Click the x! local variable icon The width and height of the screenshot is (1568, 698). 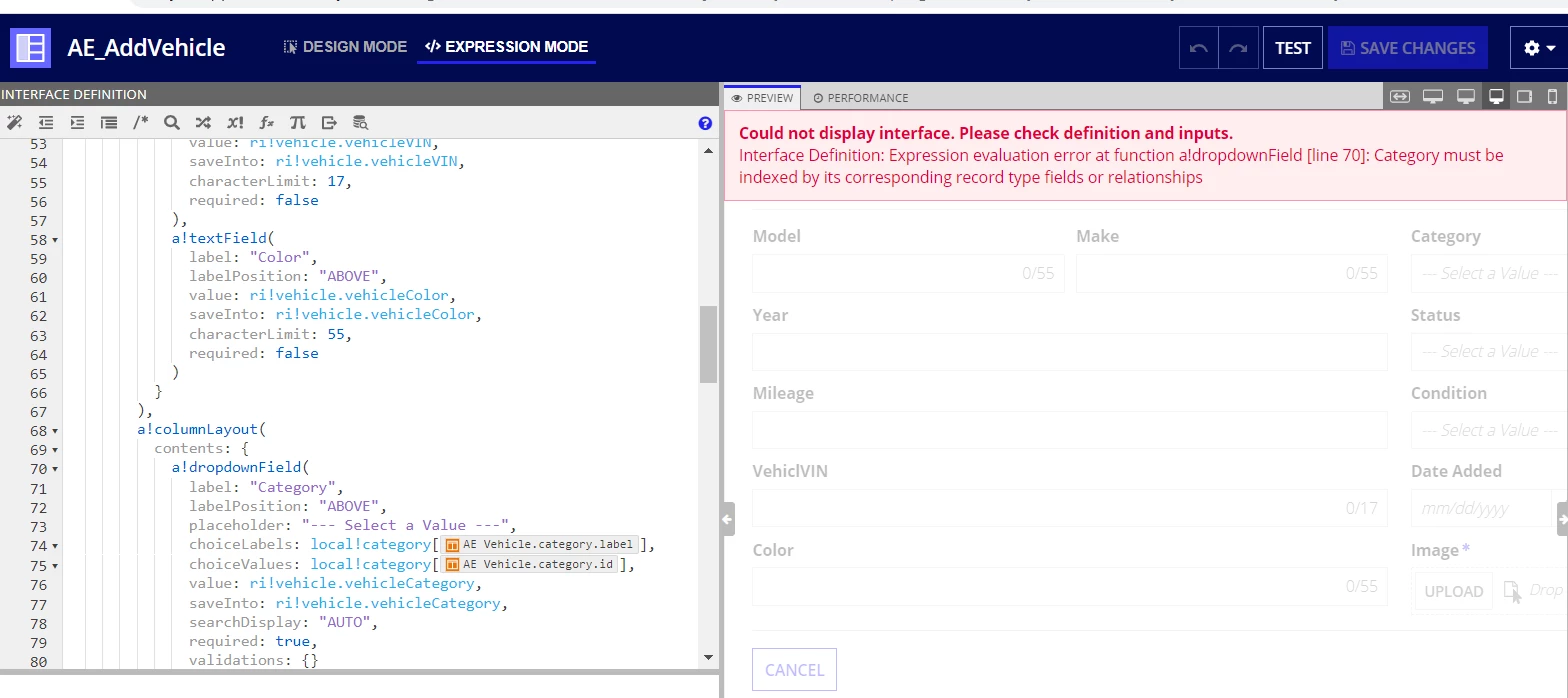pyautogui.click(x=235, y=123)
